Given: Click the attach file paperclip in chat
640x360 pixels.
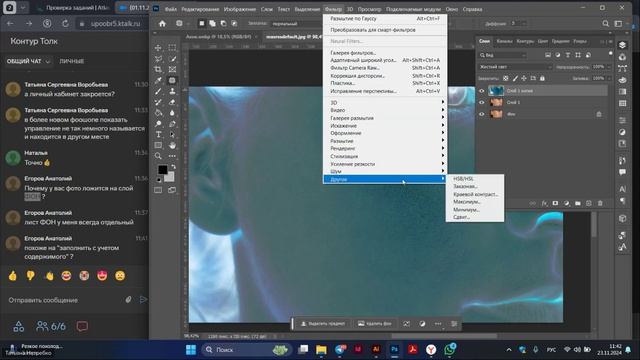Looking at the screenshot, I should click(128, 300).
